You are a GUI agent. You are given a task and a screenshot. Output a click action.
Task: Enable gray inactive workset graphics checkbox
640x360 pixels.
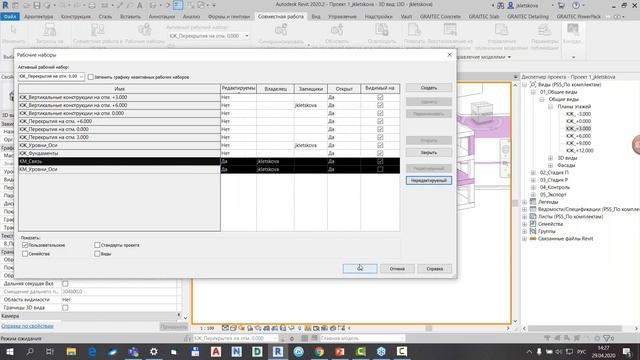(91, 77)
